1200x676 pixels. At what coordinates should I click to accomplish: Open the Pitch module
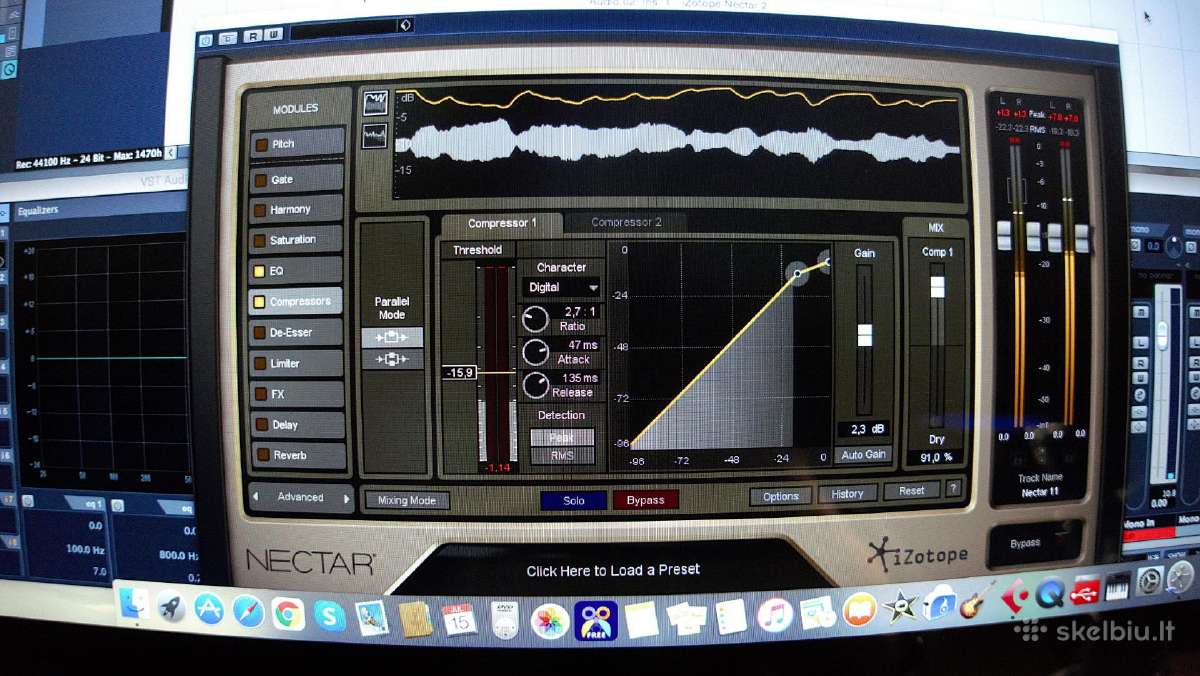(x=297, y=143)
